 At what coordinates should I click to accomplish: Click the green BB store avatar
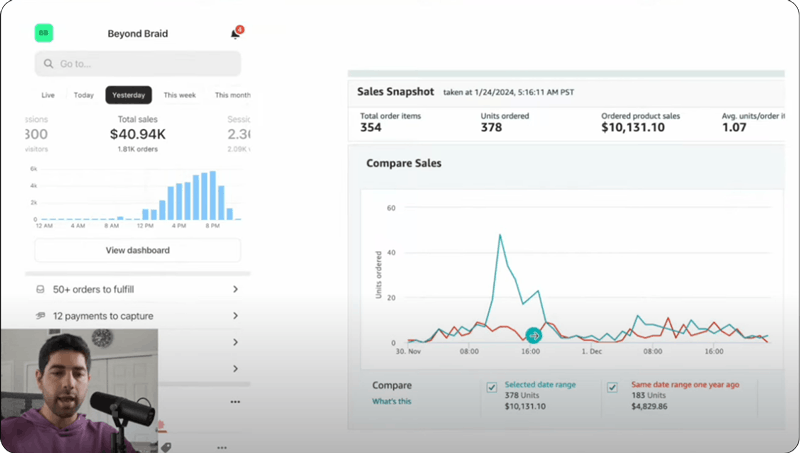coord(43,33)
